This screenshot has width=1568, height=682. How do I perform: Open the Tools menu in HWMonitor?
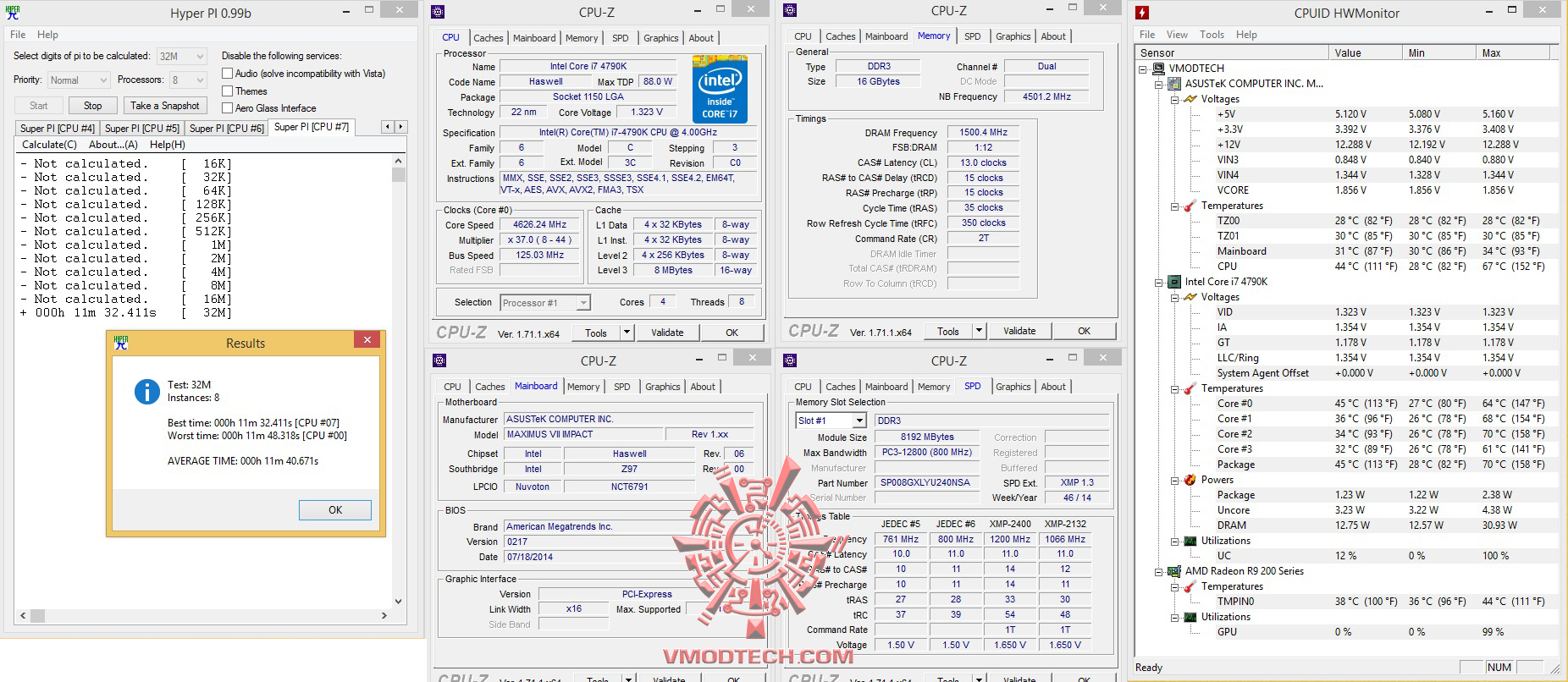tap(1212, 35)
